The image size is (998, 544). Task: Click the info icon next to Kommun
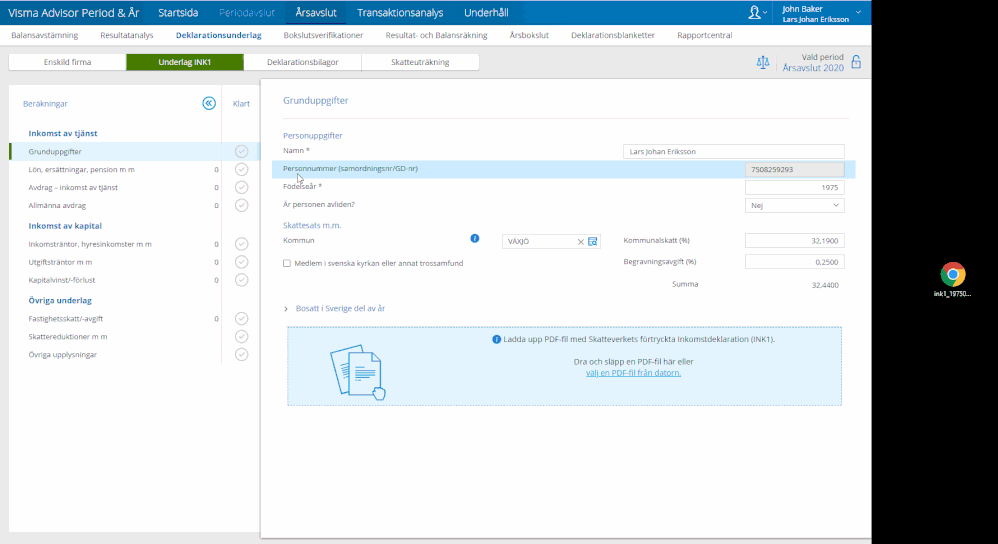point(475,239)
